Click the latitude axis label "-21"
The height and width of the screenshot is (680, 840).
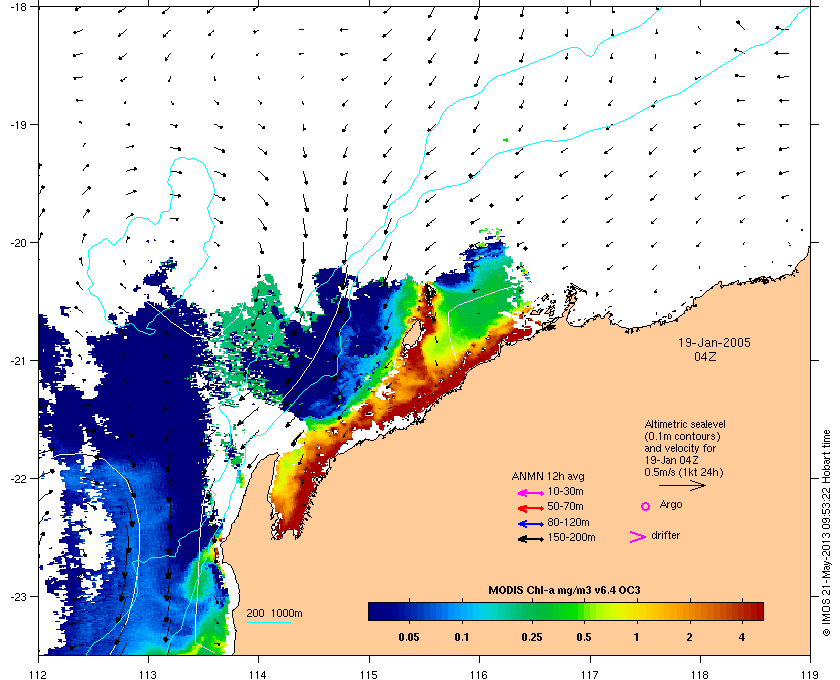point(18,361)
